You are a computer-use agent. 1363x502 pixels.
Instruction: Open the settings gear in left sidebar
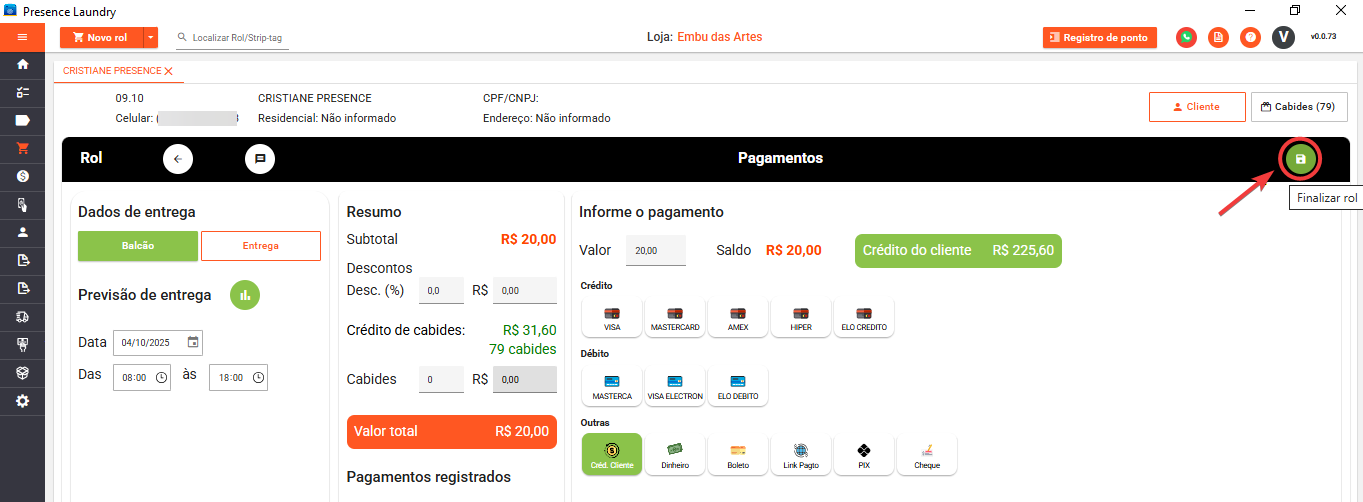22,401
